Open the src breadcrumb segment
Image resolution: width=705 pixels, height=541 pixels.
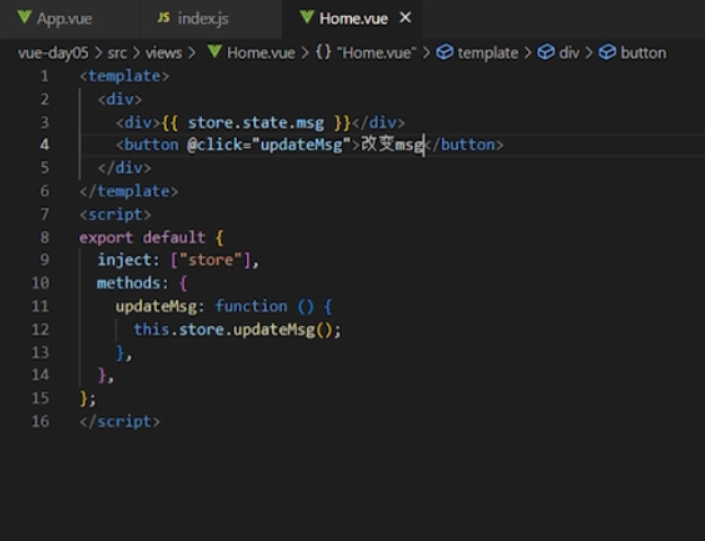[x=117, y=53]
